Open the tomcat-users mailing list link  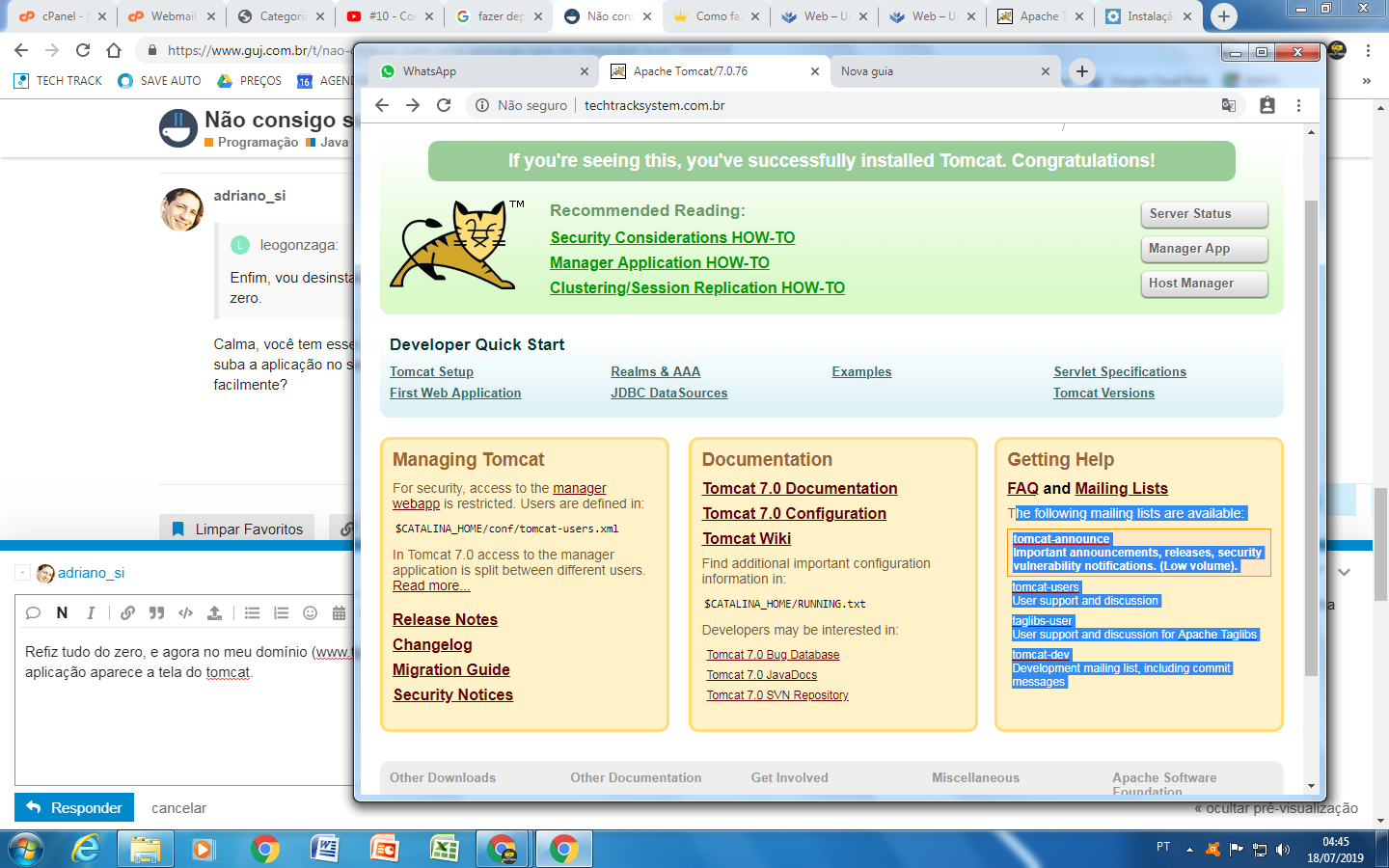click(1046, 587)
